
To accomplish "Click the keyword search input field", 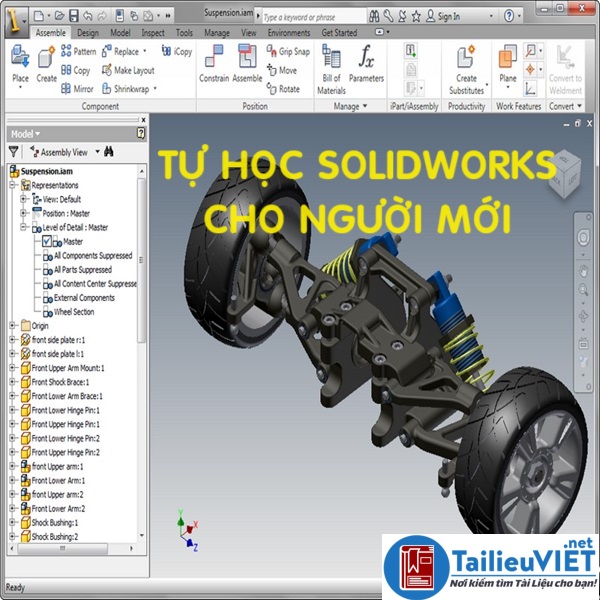I will 310,16.
